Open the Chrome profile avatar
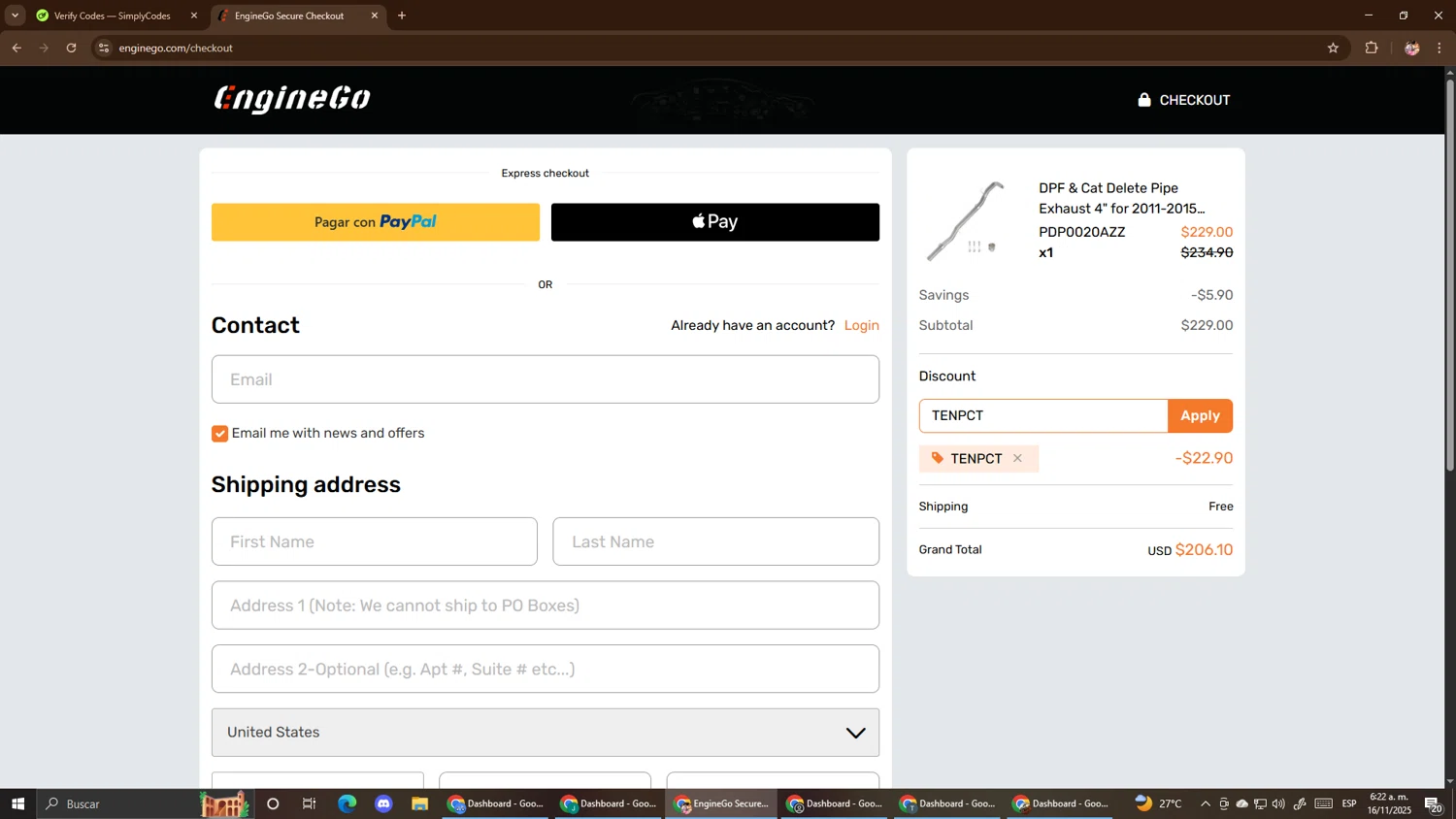 (x=1412, y=48)
